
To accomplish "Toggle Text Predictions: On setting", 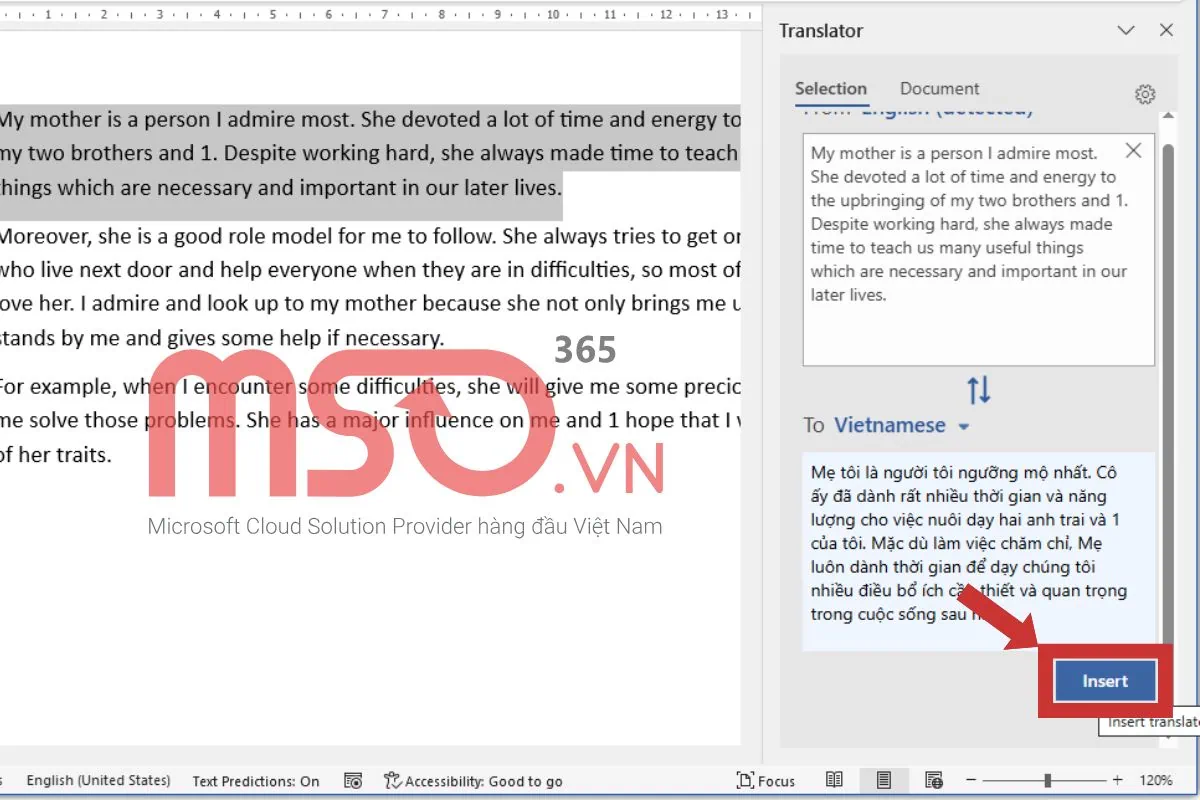I will coord(256,781).
